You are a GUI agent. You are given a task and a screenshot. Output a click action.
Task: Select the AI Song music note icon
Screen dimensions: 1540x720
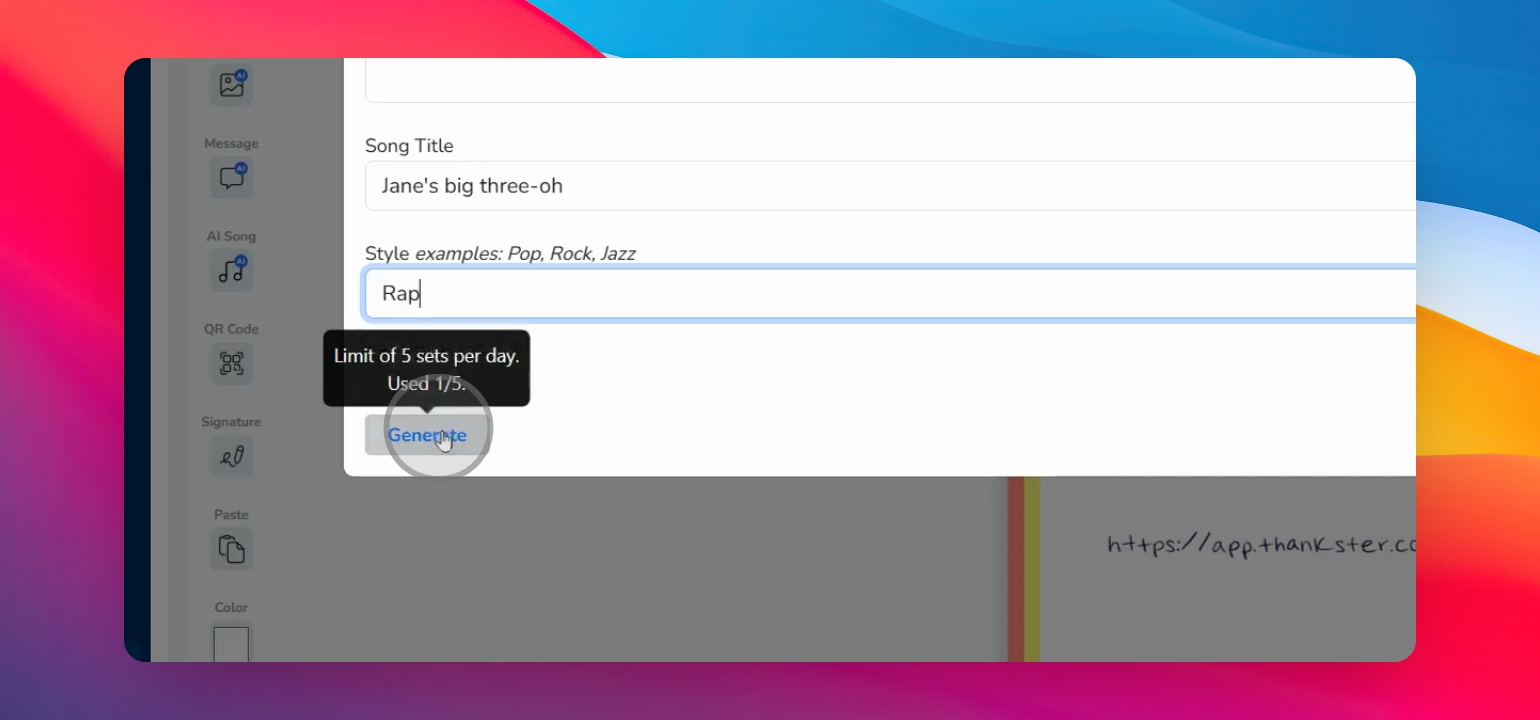(x=232, y=271)
